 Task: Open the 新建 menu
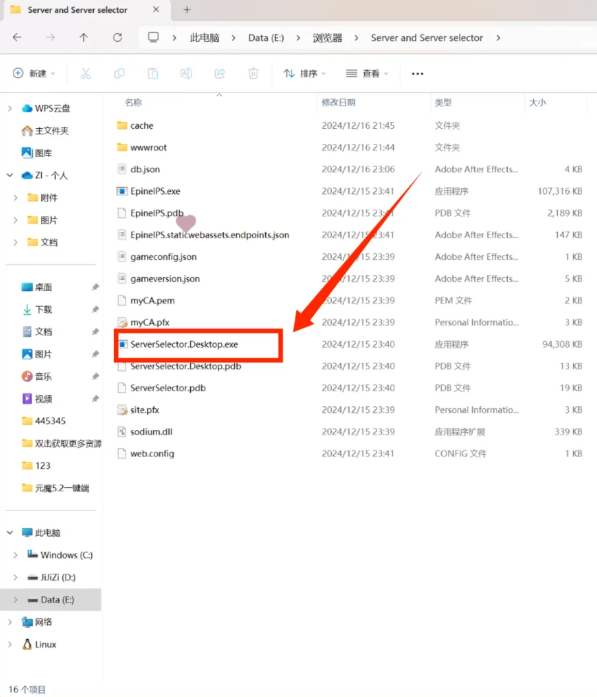tap(34, 73)
